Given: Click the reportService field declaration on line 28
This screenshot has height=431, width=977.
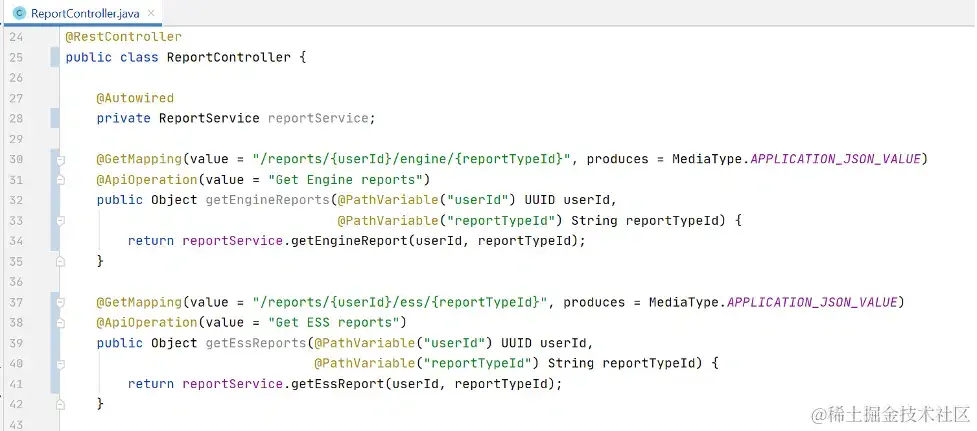Looking at the screenshot, I should pos(318,118).
